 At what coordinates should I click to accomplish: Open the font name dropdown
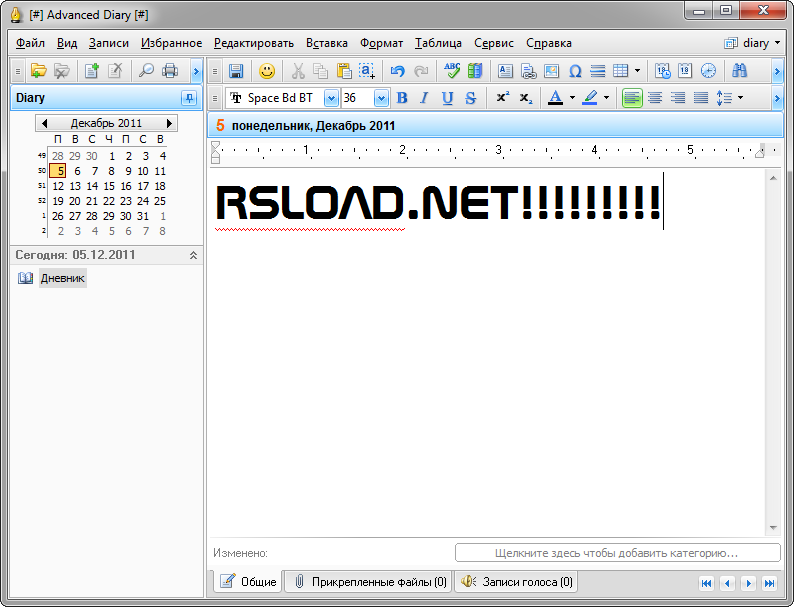tap(331, 98)
